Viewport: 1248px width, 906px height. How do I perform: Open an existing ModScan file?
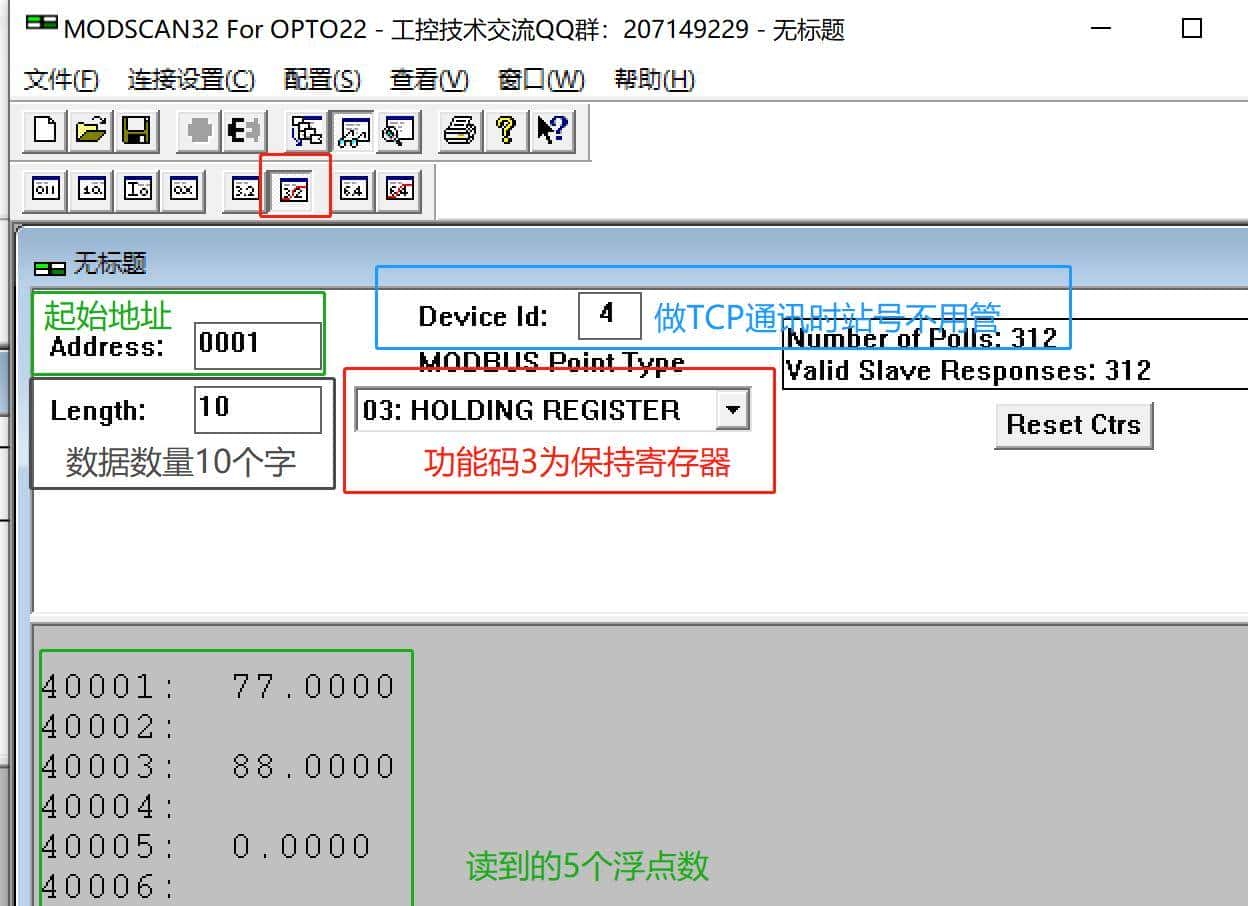[91, 130]
